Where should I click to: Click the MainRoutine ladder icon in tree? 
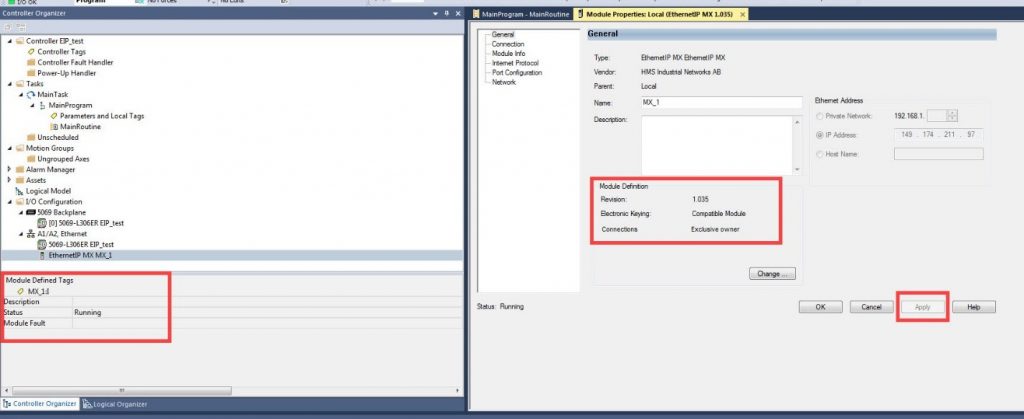pyautogui.click(x=54, y=127)
